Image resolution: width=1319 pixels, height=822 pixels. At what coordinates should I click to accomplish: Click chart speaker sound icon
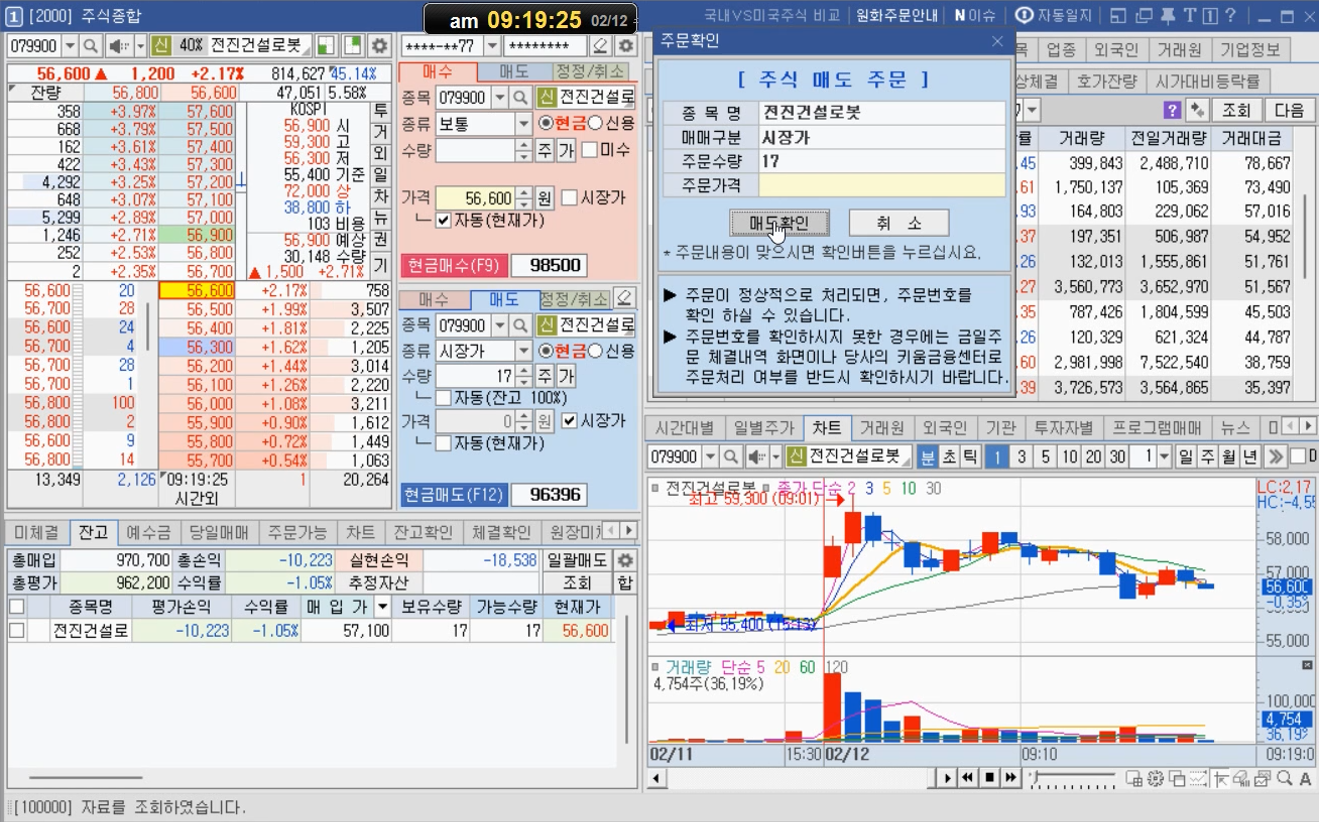pos(758,456)
